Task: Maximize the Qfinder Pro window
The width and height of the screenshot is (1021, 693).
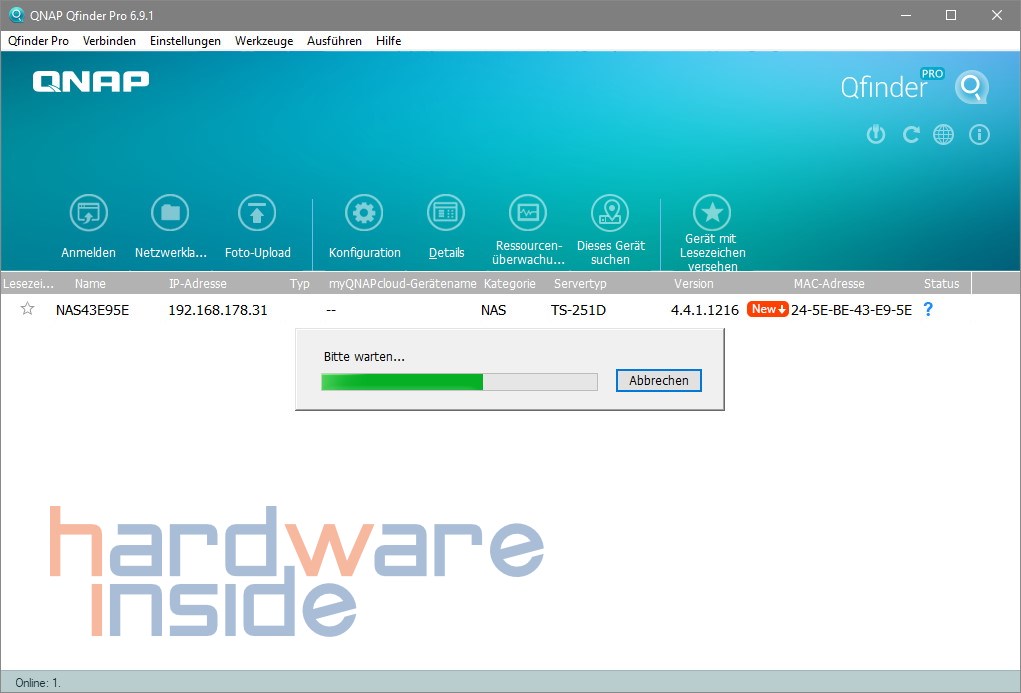Action: point(951,15)
